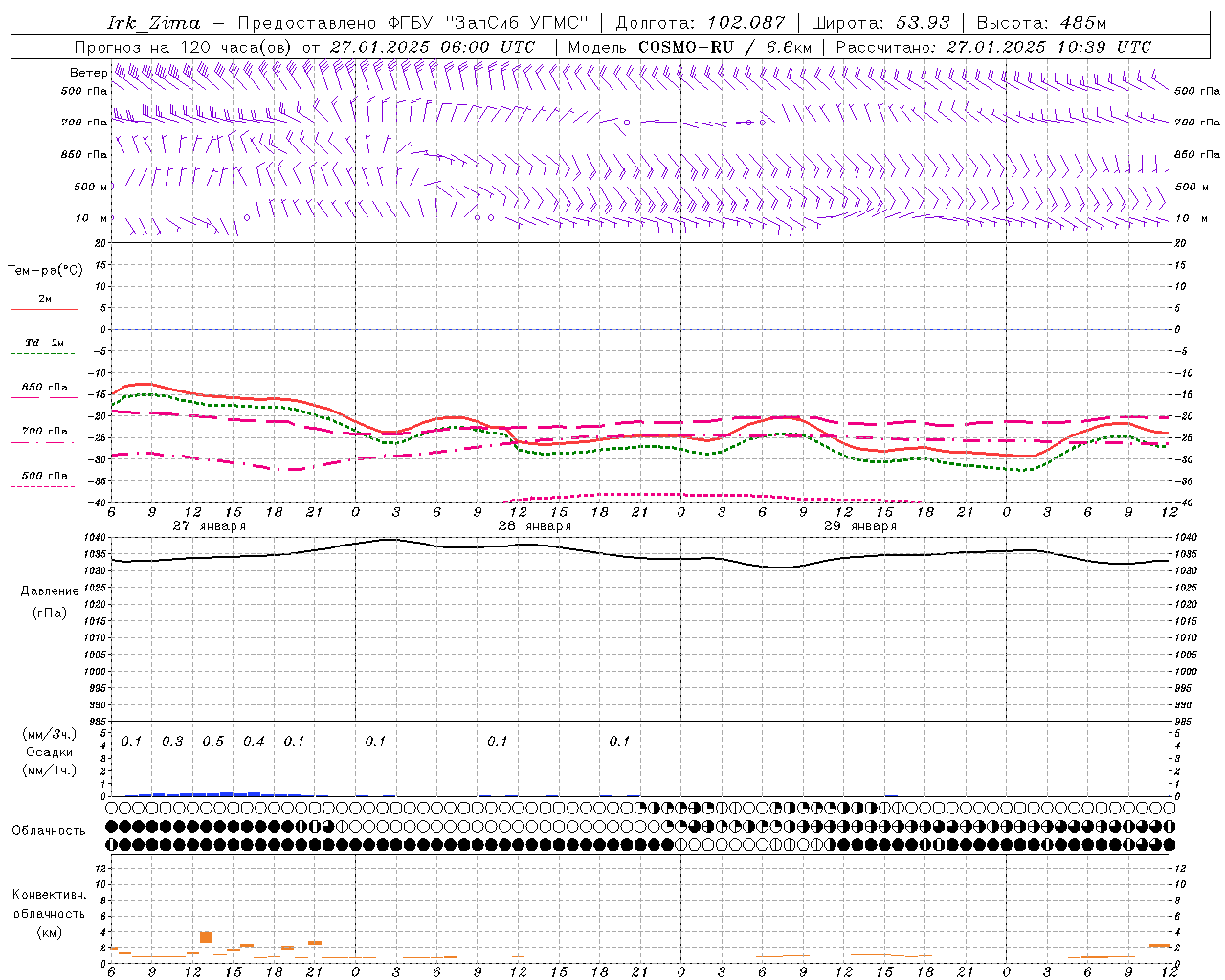Click the station name 'Irk_Zima'
The height and width of the screenshot is (980, 1225).
pos(154,23)
